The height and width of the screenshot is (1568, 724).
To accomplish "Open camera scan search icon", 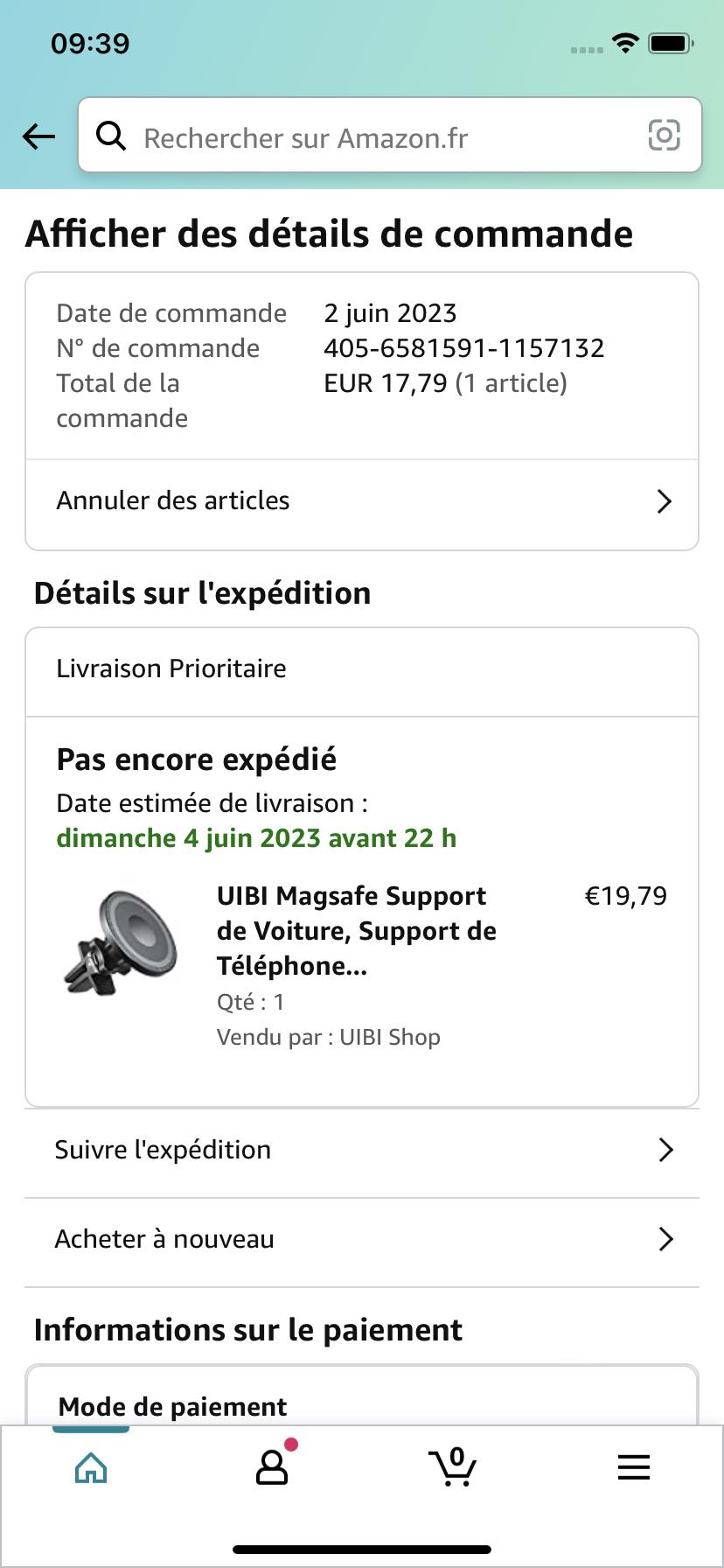I will (x=664, y=136).
